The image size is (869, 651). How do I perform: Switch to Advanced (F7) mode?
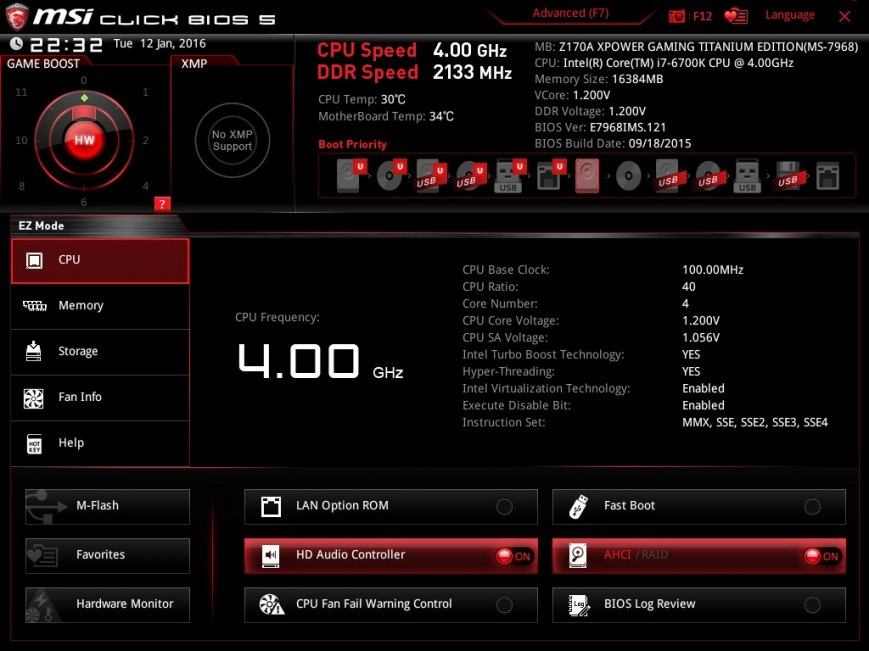(570, 13)
